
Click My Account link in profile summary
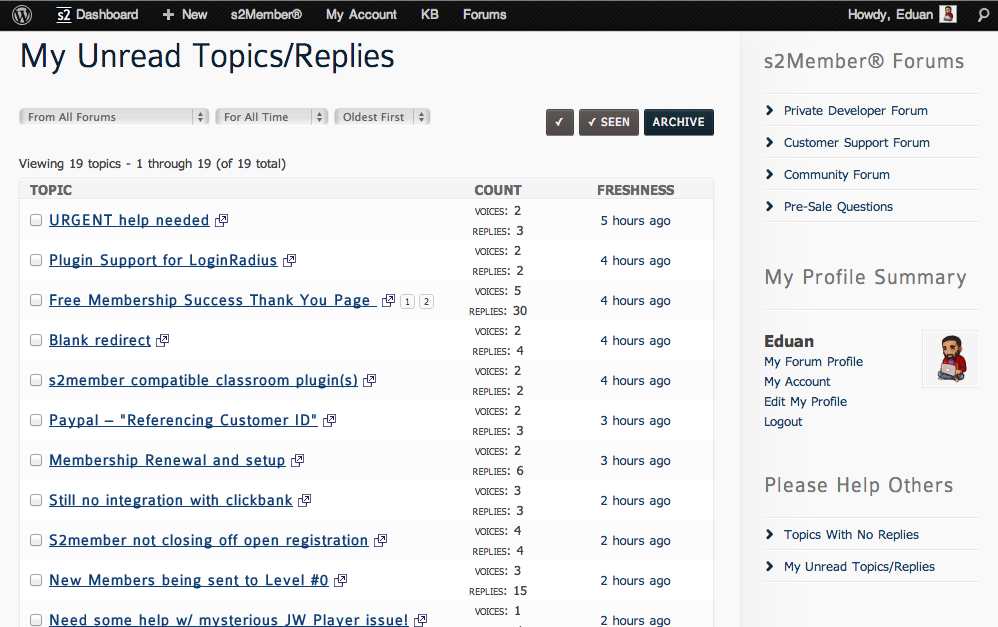click(x=797, y=382)
